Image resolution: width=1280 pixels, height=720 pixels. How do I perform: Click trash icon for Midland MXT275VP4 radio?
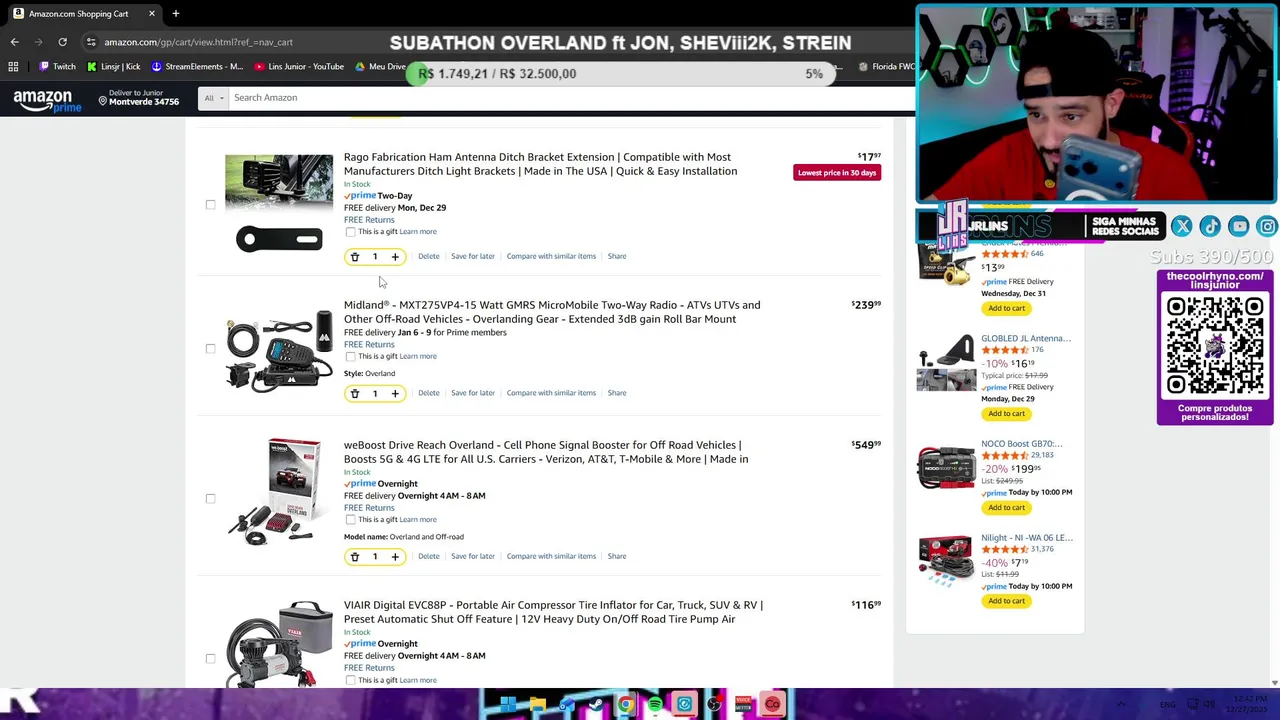(x=354, y=394)
